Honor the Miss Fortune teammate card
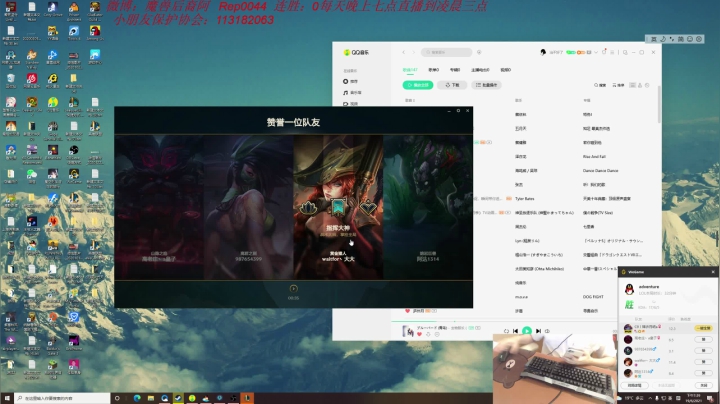Screen dimensions: 720x404 (x=338, y=207)
